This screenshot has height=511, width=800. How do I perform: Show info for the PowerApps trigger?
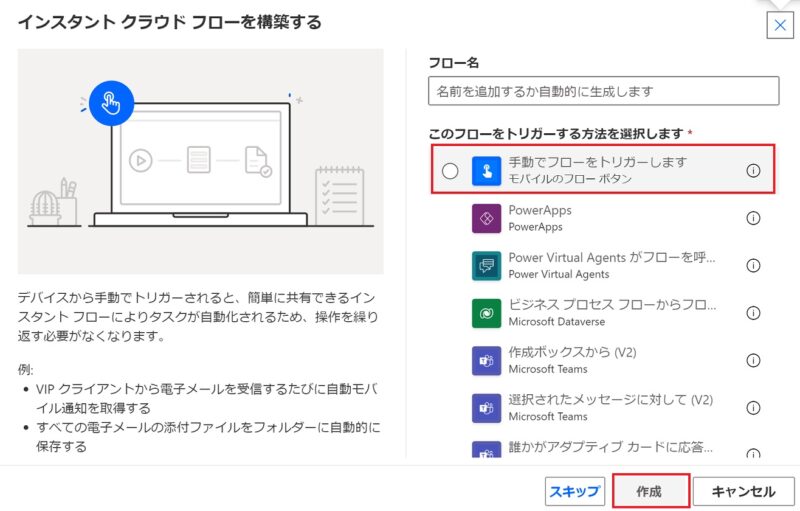[754, 218]
